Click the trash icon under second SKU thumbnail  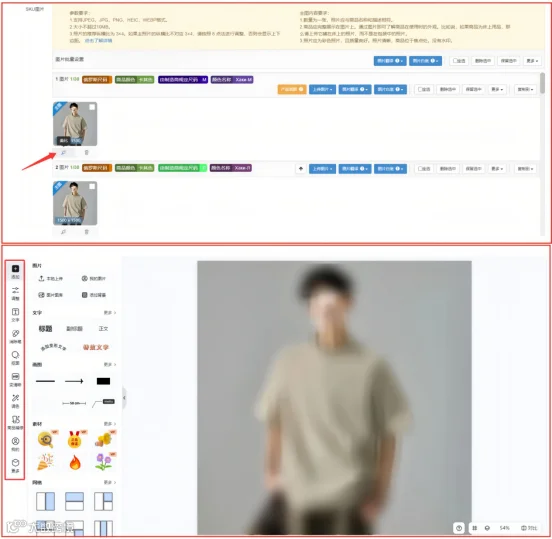(x=87, y=232)
